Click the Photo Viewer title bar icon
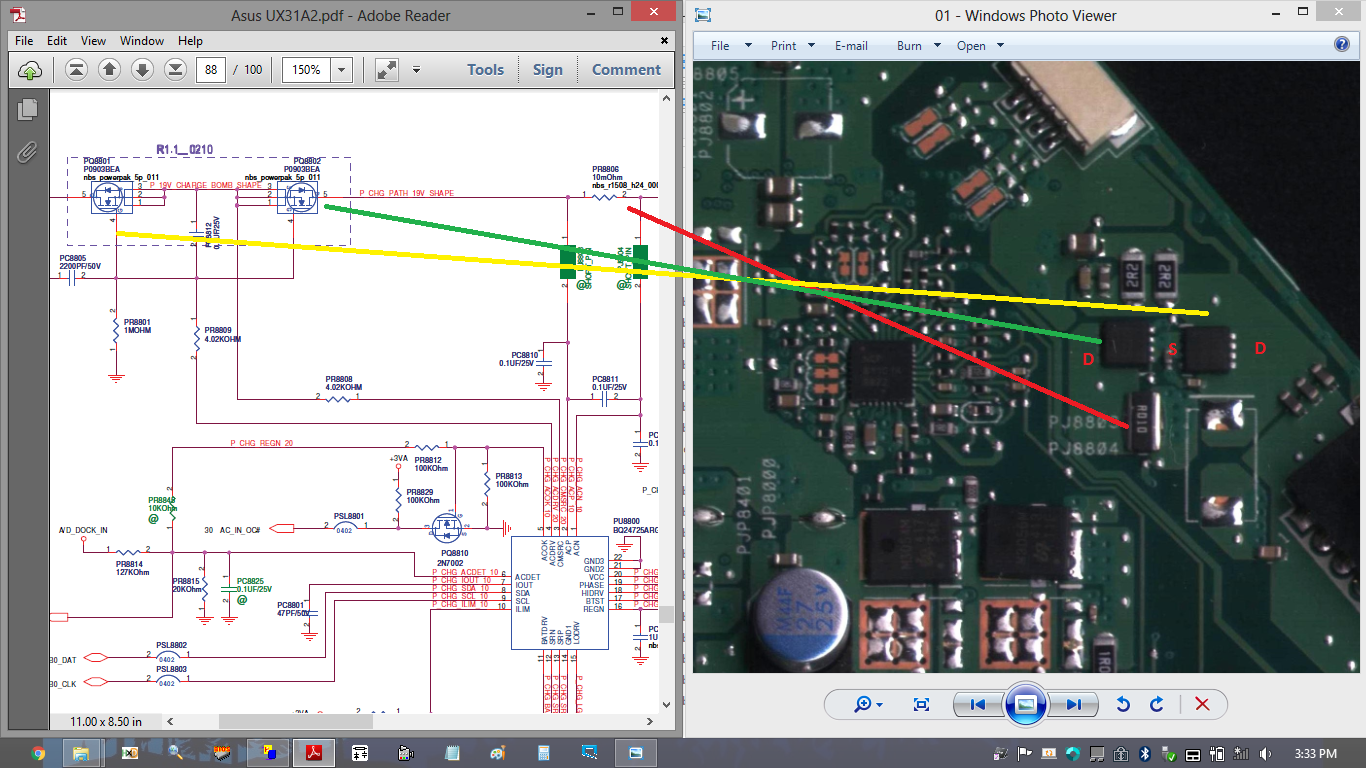1366x768 pixels. point(704,15)
